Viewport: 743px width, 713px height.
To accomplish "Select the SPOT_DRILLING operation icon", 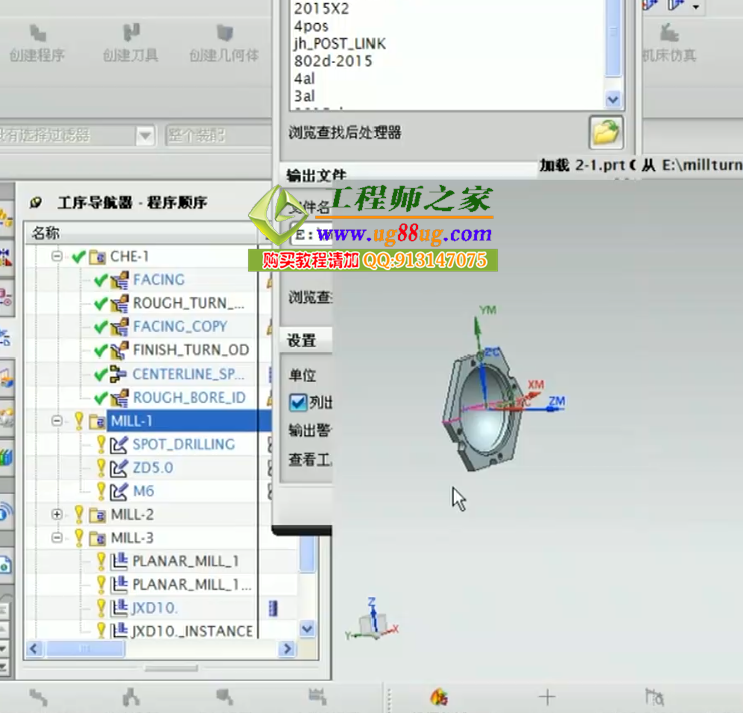I will 119,444.
